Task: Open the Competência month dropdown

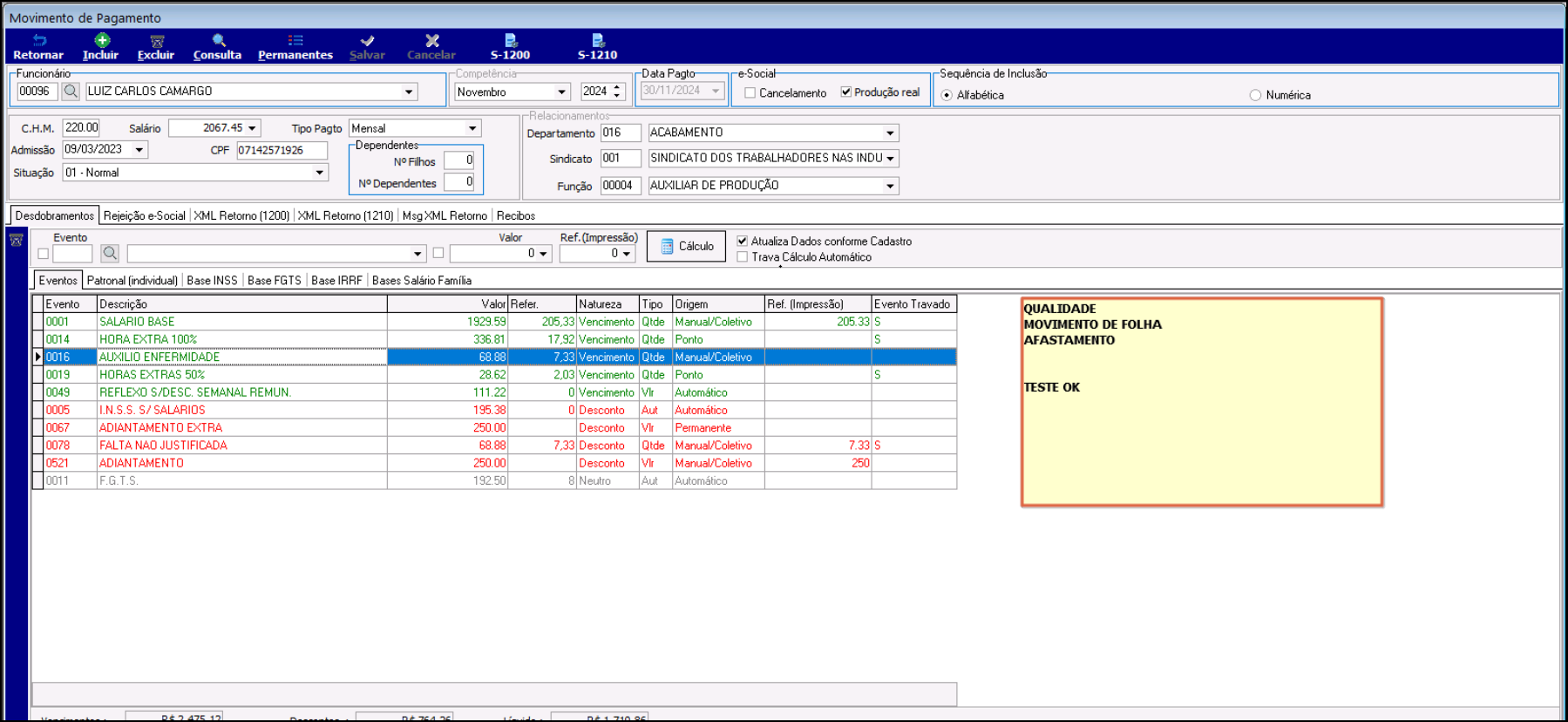Action: (x=562, y=92)
